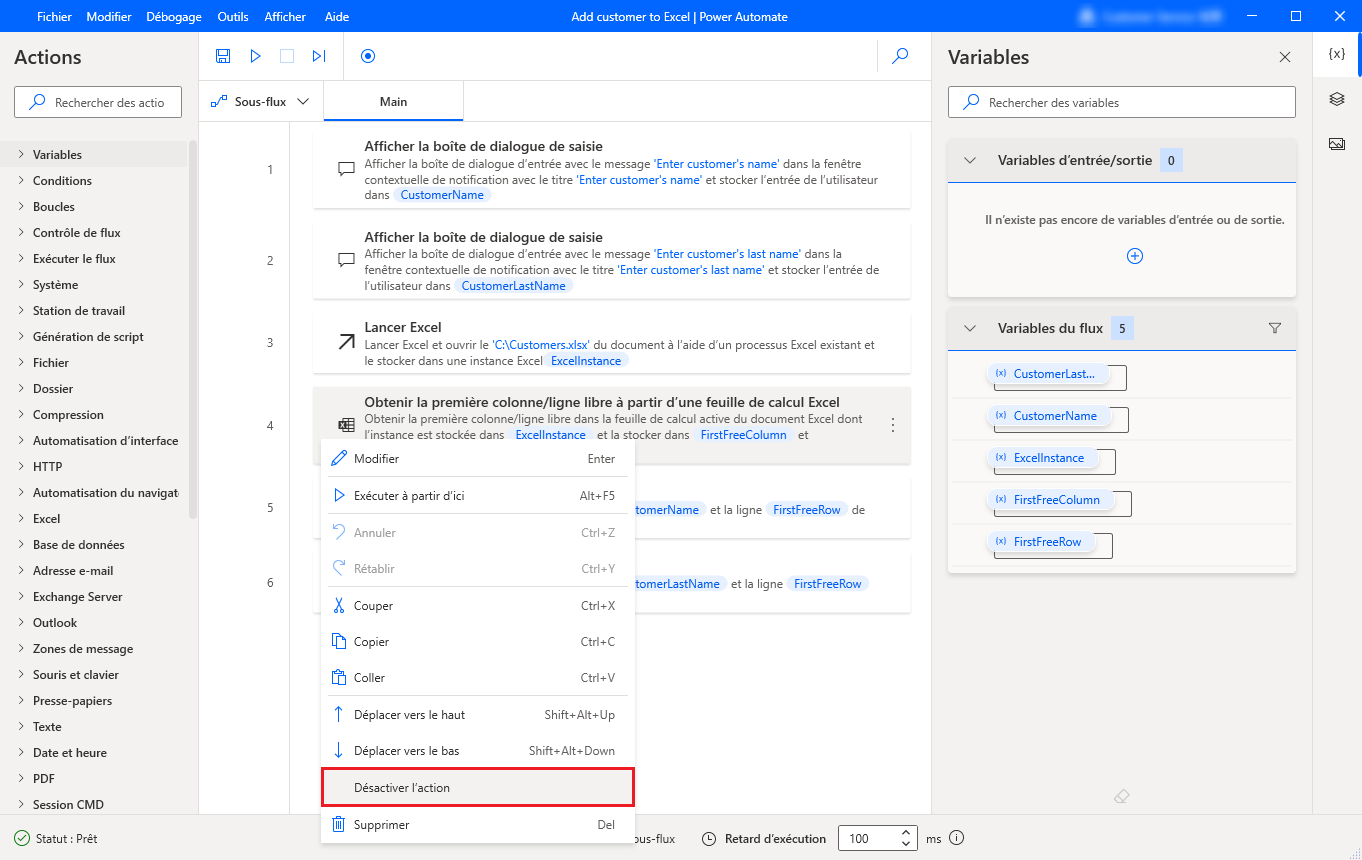The width and height of the screenshot is (1362, 860).
Task: Choose Déplacer vers le bas
Action: tap(478, 751)
